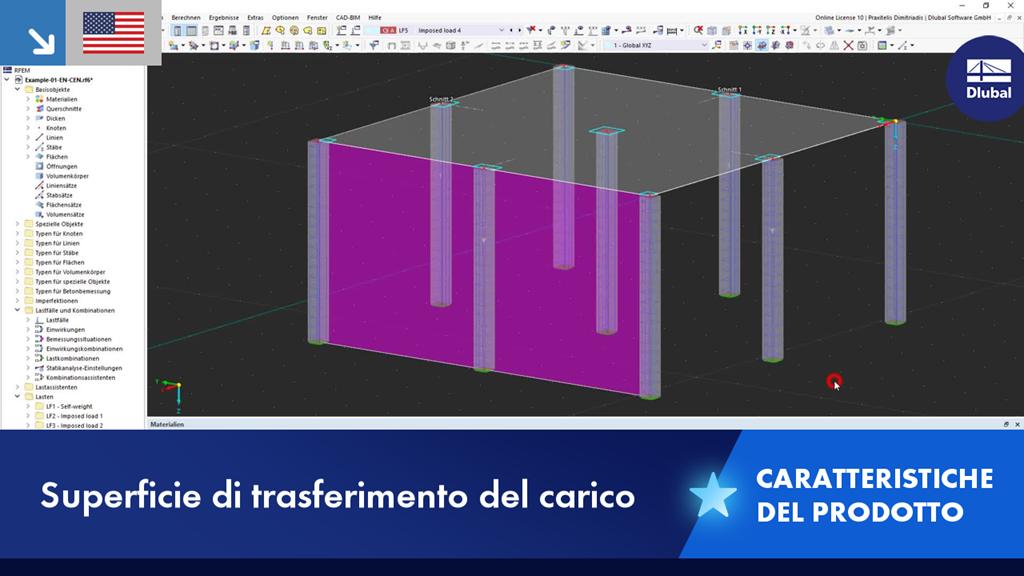Viewport: 1024px width, 576px height.
Task: Click the view in X direction icon
Action: (743, 30)
